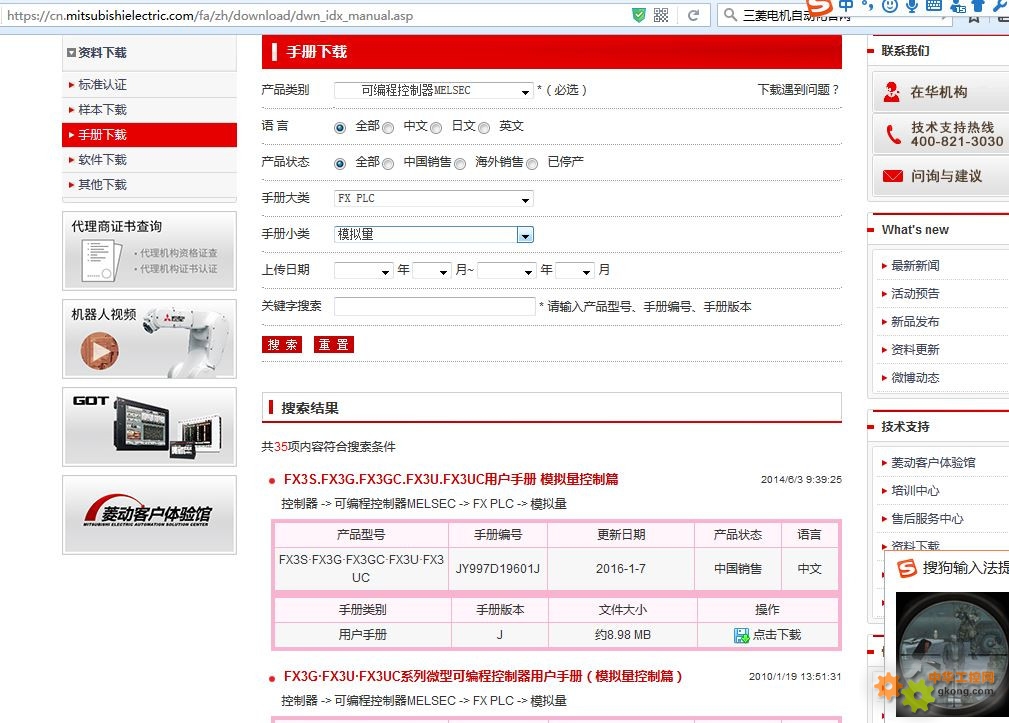Open the end year upload date dropdown

tap(506, 271)
